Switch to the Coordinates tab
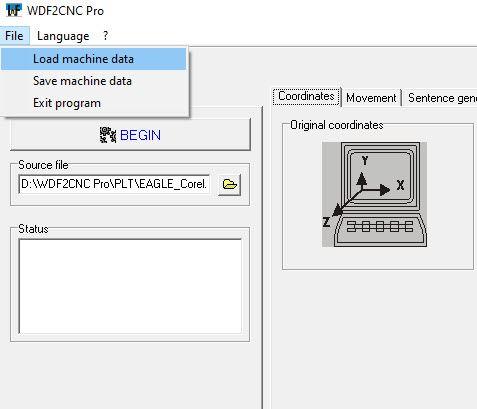The height and width of the screenshot is (409, 477). click(x=306, y=96)
